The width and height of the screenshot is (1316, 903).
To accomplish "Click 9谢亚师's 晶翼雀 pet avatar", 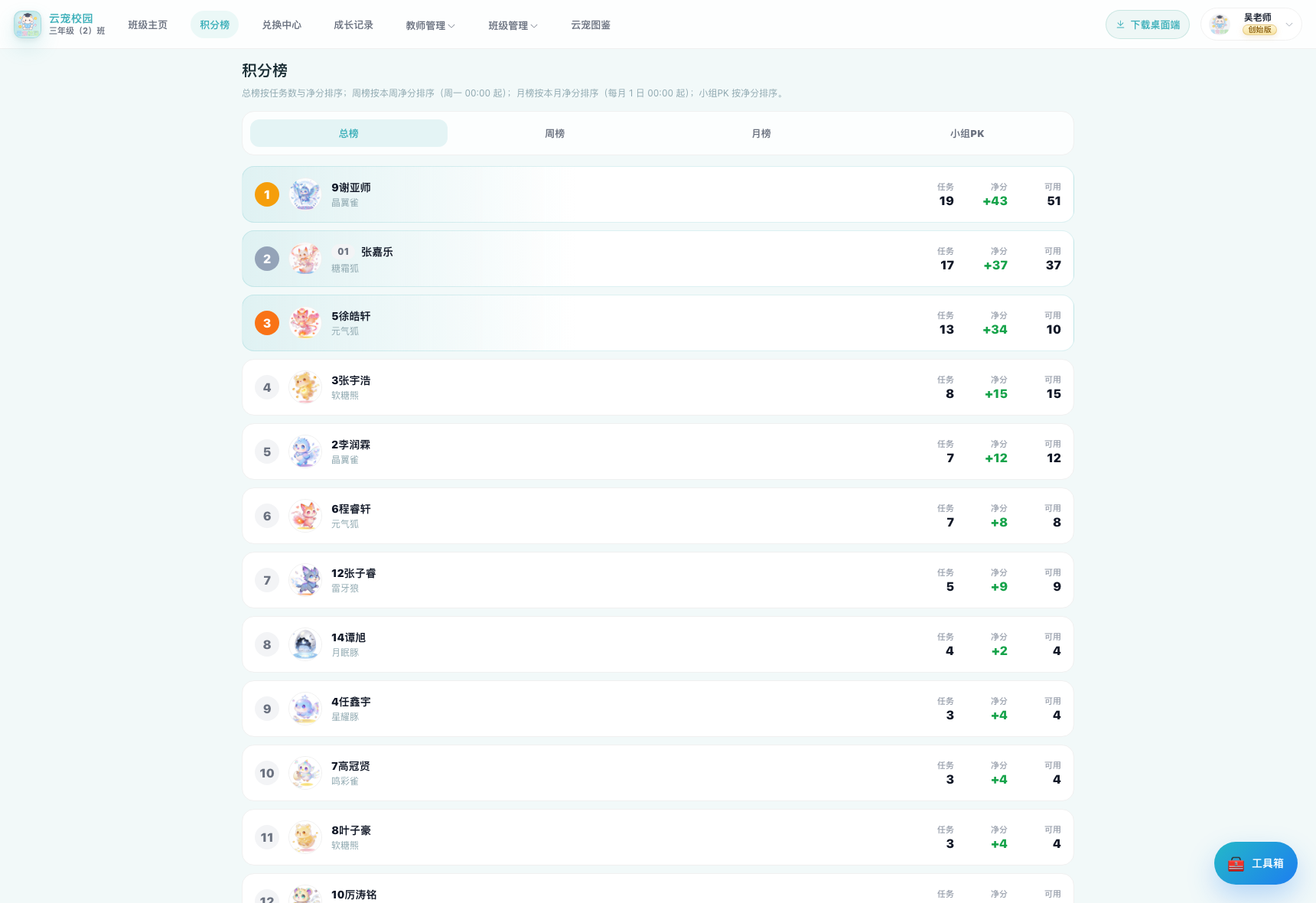I will [305, 194].
